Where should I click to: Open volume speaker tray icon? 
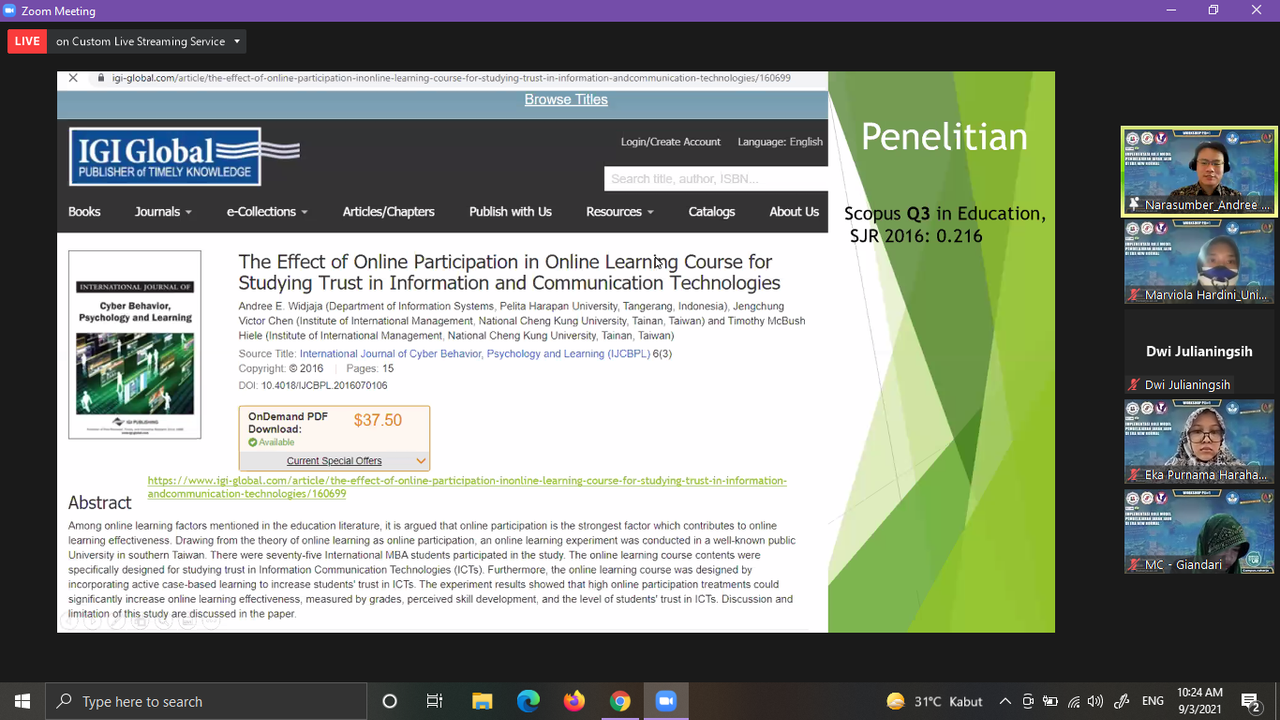coord(1096,701)
